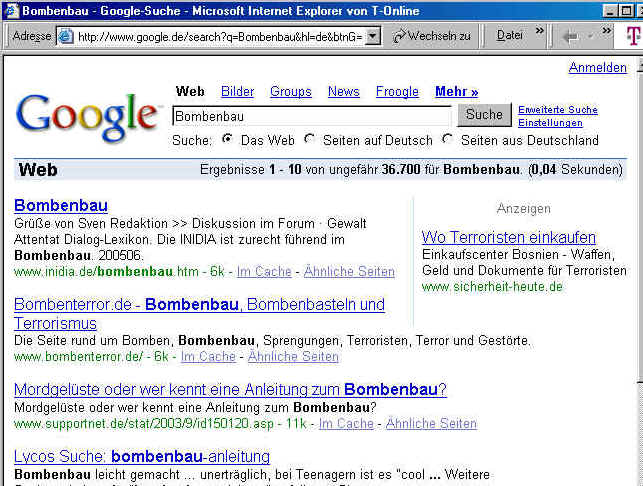
Task: Click the back arrow toolbar icon
Action: 570,37
